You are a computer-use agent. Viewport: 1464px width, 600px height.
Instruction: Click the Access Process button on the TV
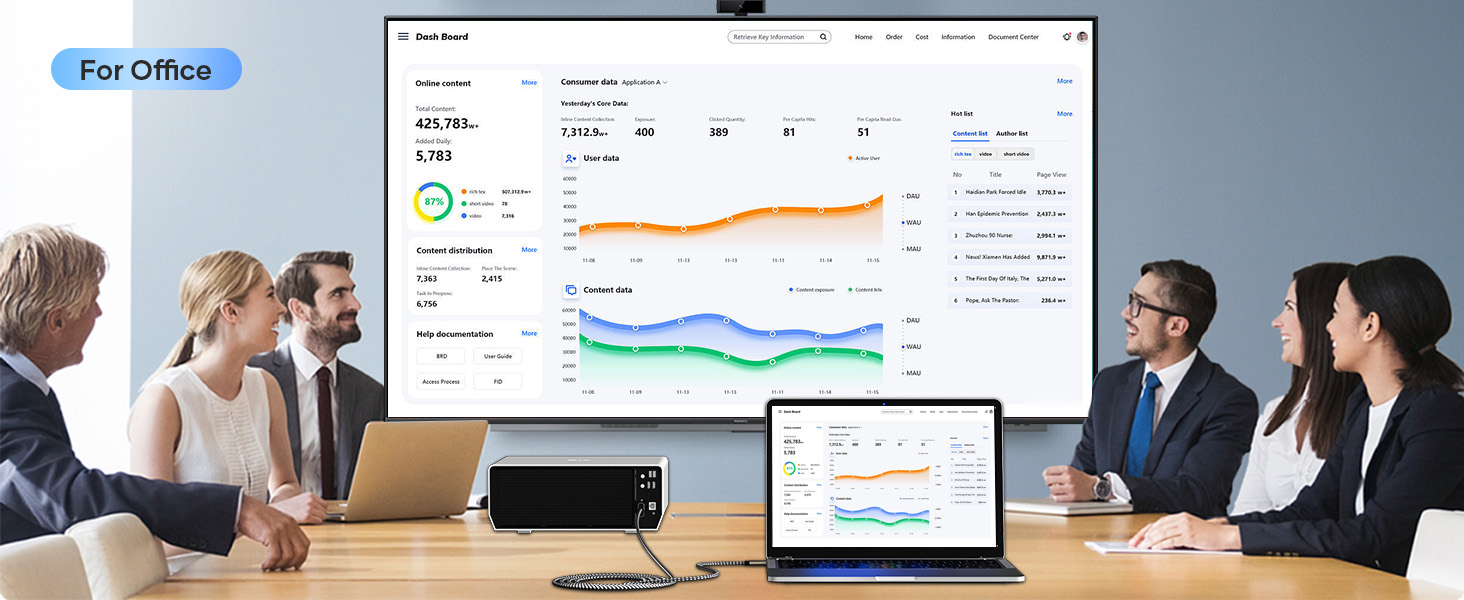point(441,381)
